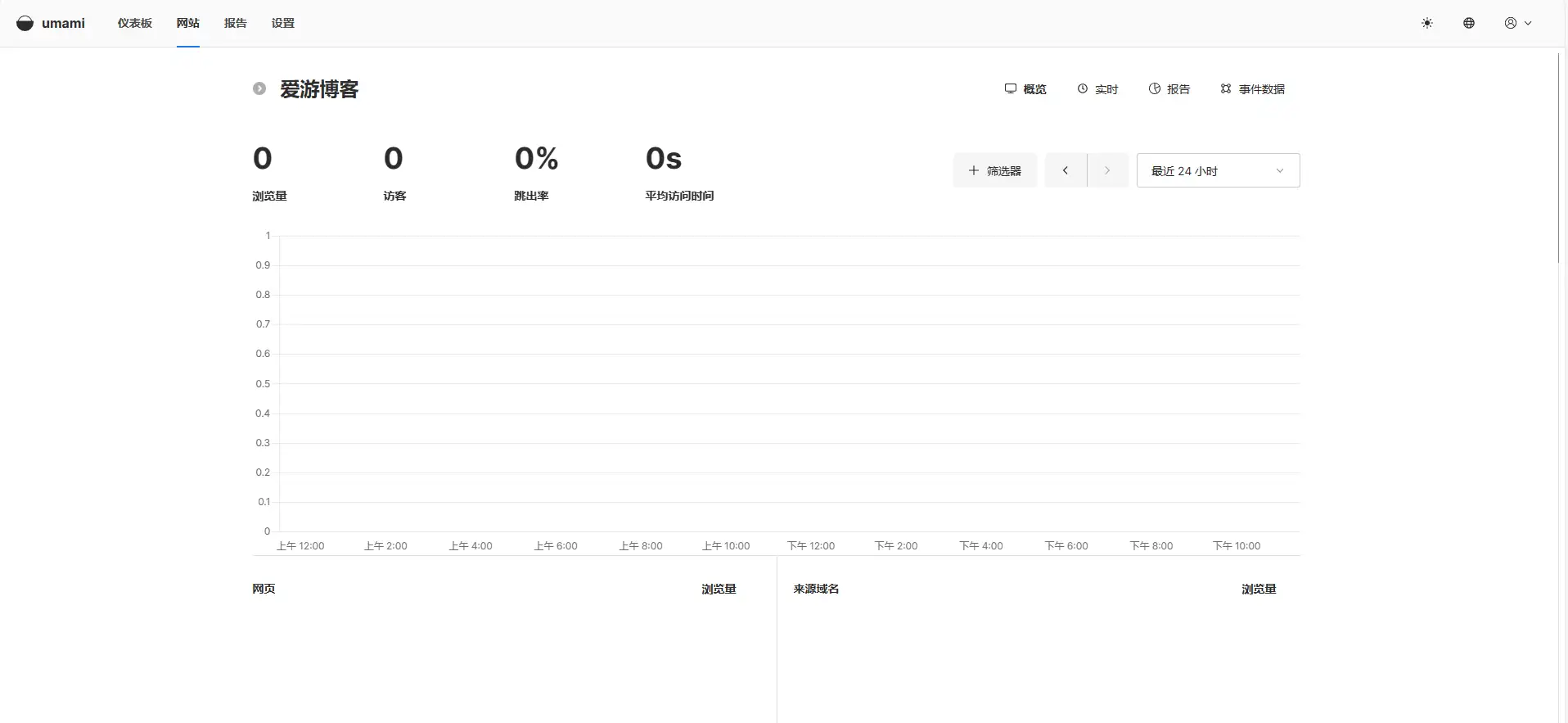Open the 设置 navigation item

[x=283, y=23]
